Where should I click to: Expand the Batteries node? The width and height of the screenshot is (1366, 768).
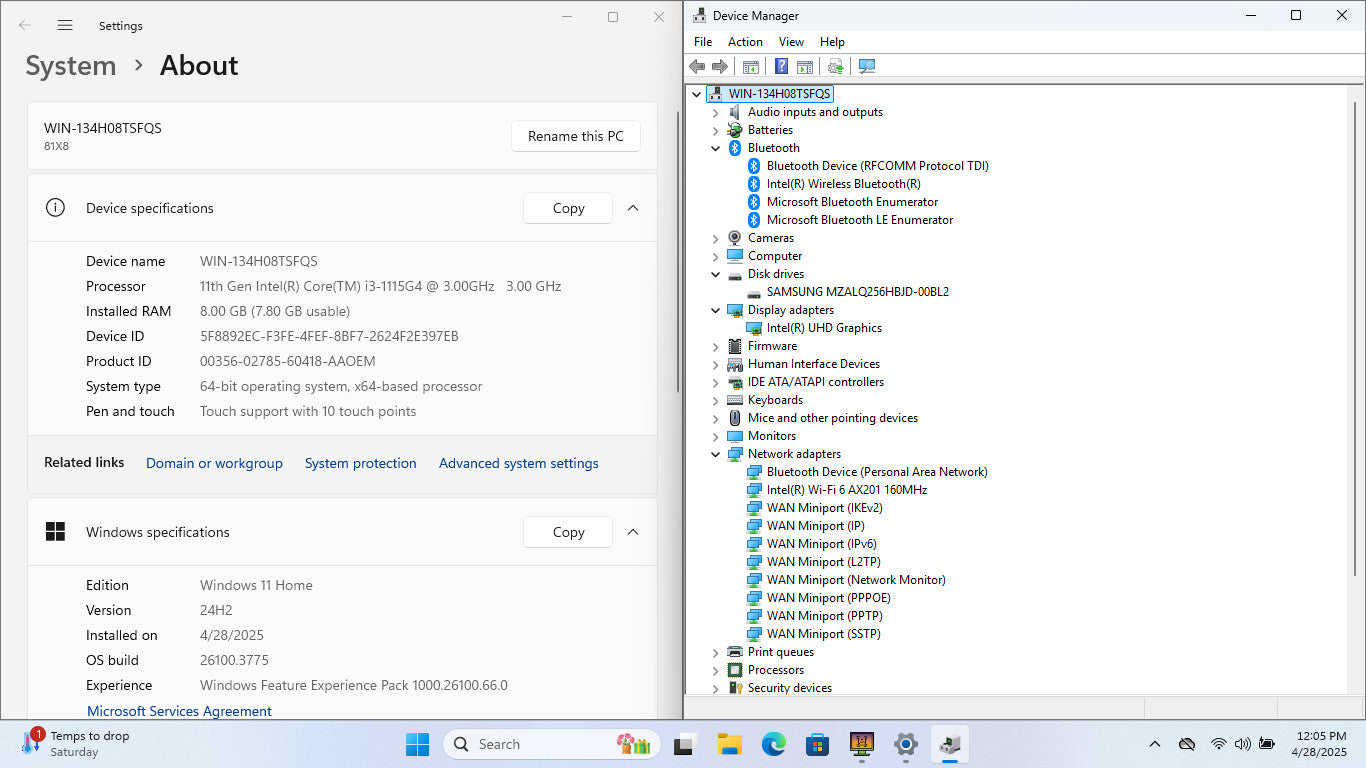coord(716,130)
